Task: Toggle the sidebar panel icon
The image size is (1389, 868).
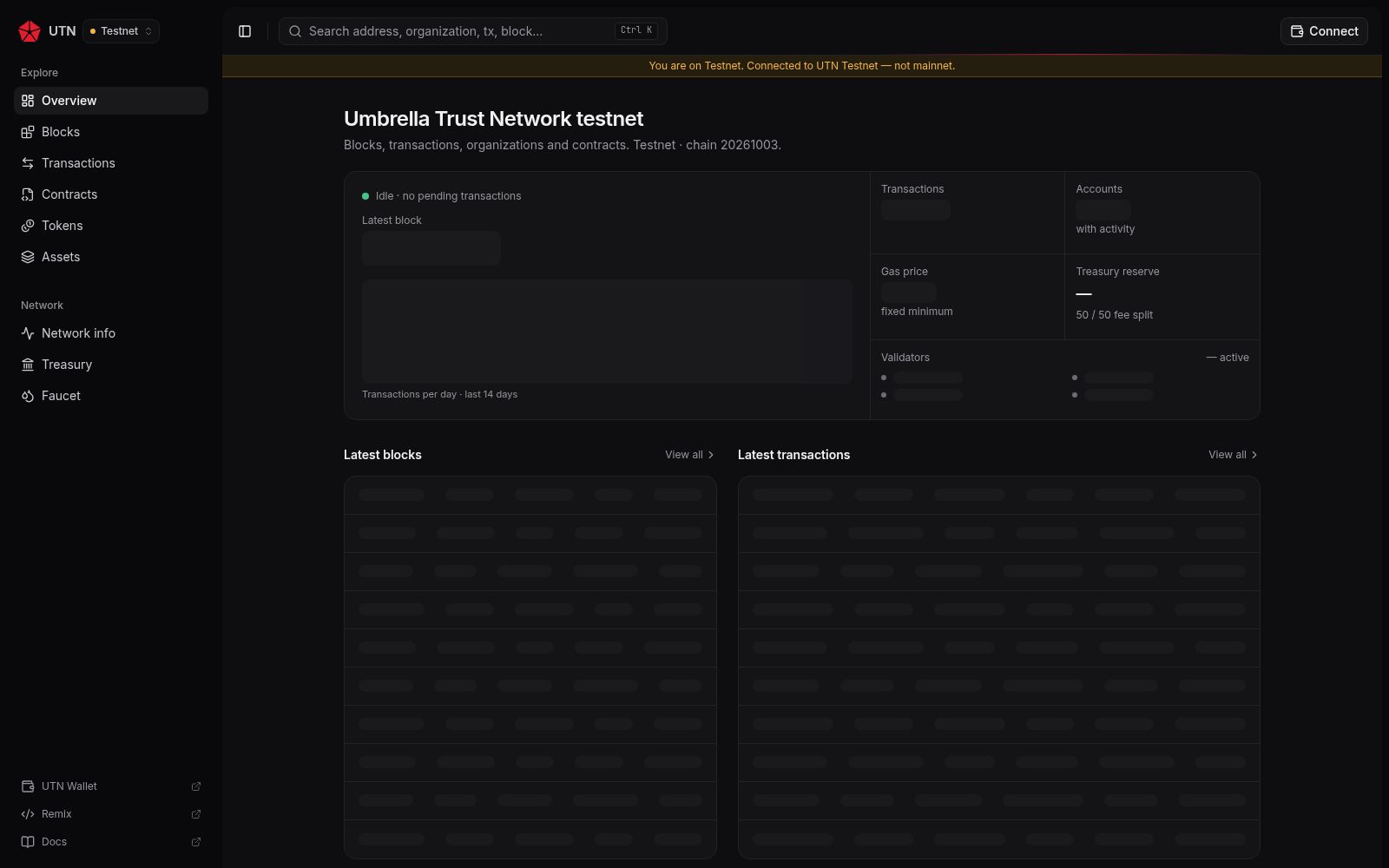Action: pos(245,31)
